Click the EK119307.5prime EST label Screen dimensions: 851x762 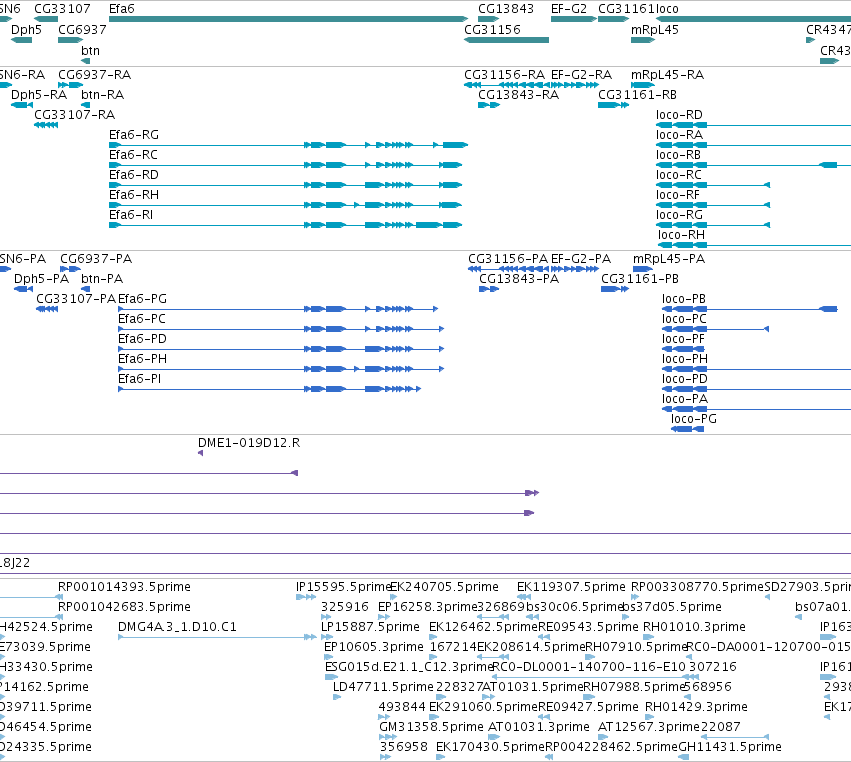(571, 586)
